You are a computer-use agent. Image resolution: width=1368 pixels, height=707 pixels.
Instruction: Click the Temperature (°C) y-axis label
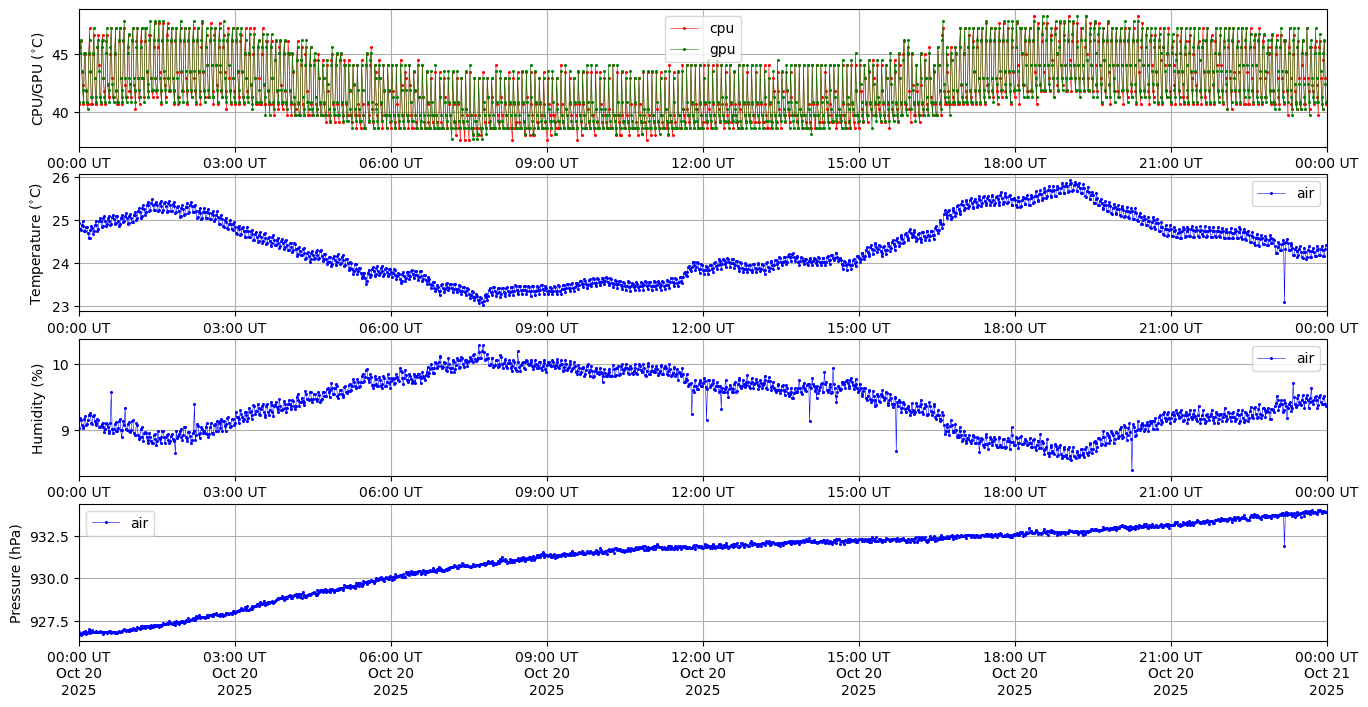point(38,243)
